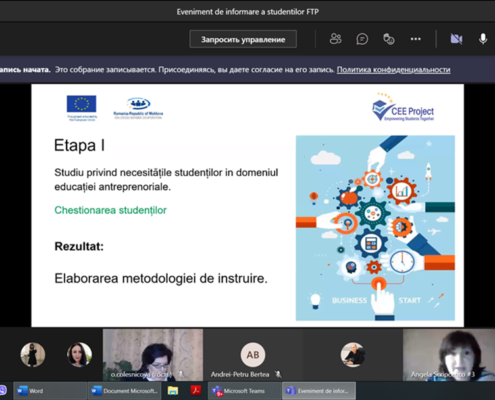Click avatar of man at desk

click(x=353, y=355)
